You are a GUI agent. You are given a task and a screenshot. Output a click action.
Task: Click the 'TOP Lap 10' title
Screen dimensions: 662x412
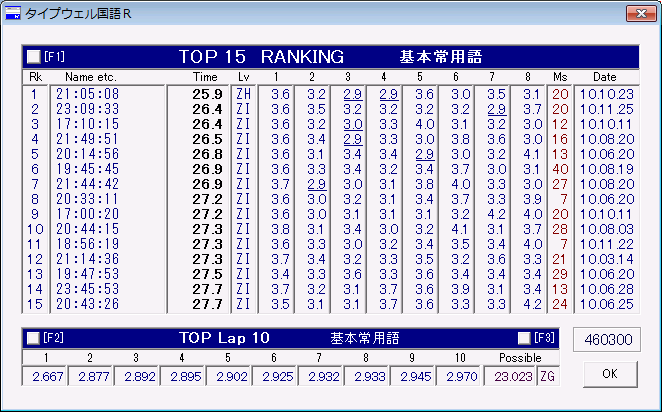coord(224,338)
